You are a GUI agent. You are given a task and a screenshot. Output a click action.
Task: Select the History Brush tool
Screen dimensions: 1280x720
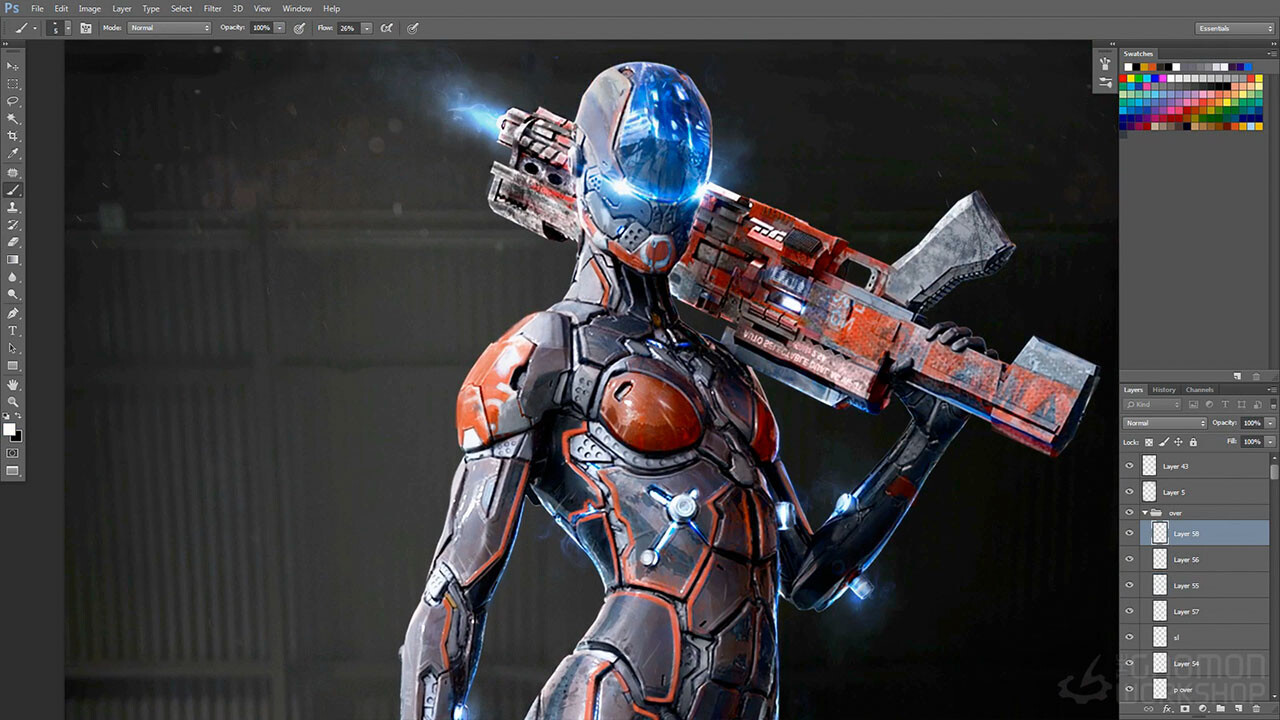pyautogui.click(x=13, y=225)
